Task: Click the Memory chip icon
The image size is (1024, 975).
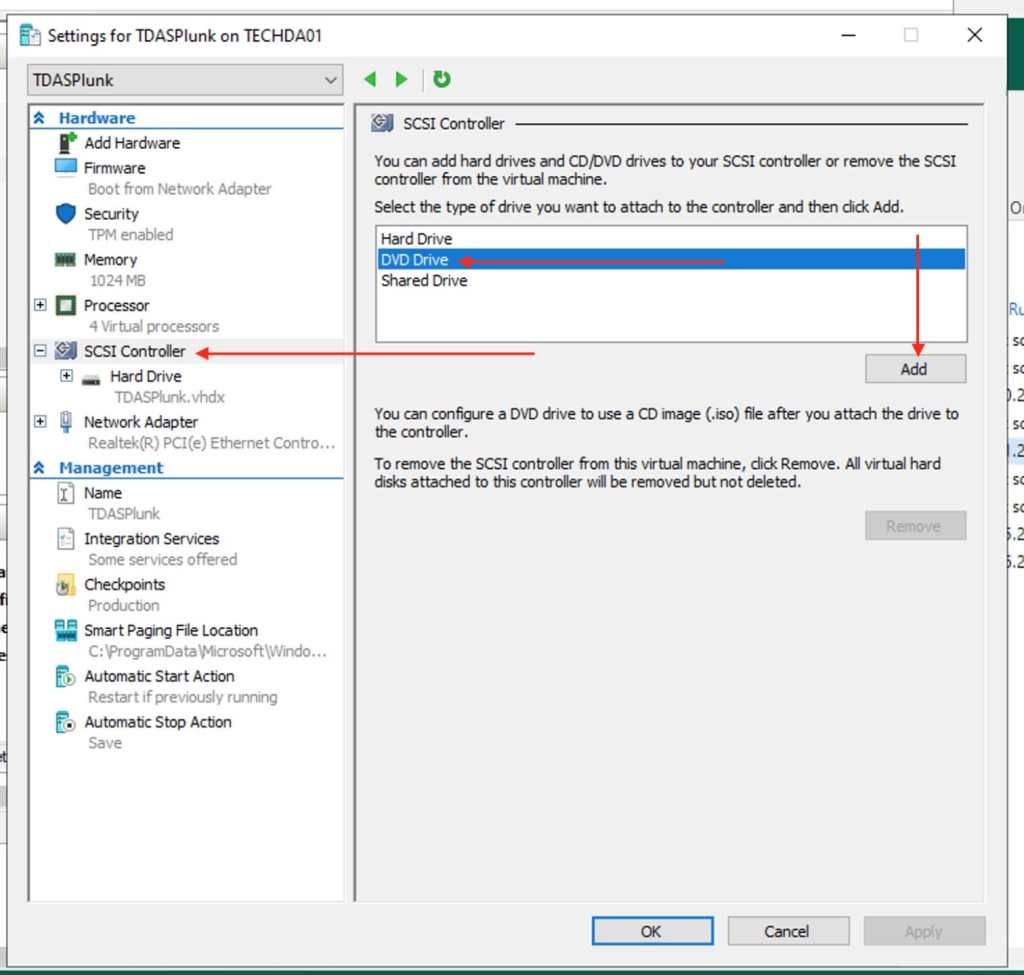Action: tap(66, 259)
